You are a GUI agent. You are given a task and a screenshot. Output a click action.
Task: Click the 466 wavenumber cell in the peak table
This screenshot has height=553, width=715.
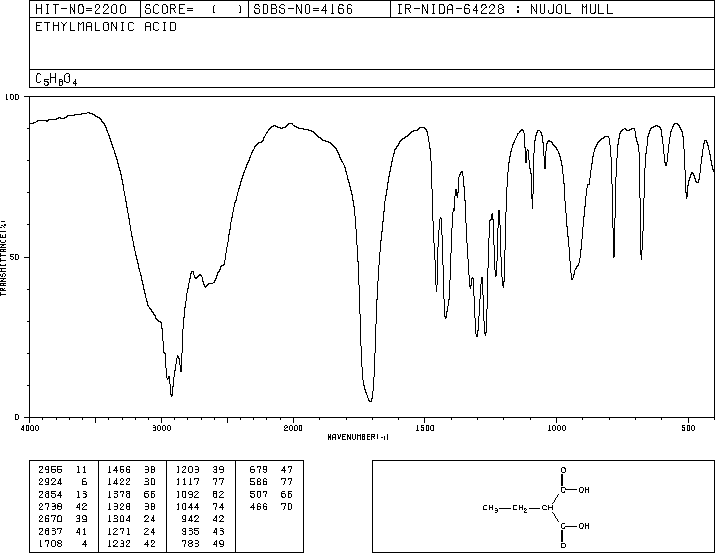click(x=259, y=506)
